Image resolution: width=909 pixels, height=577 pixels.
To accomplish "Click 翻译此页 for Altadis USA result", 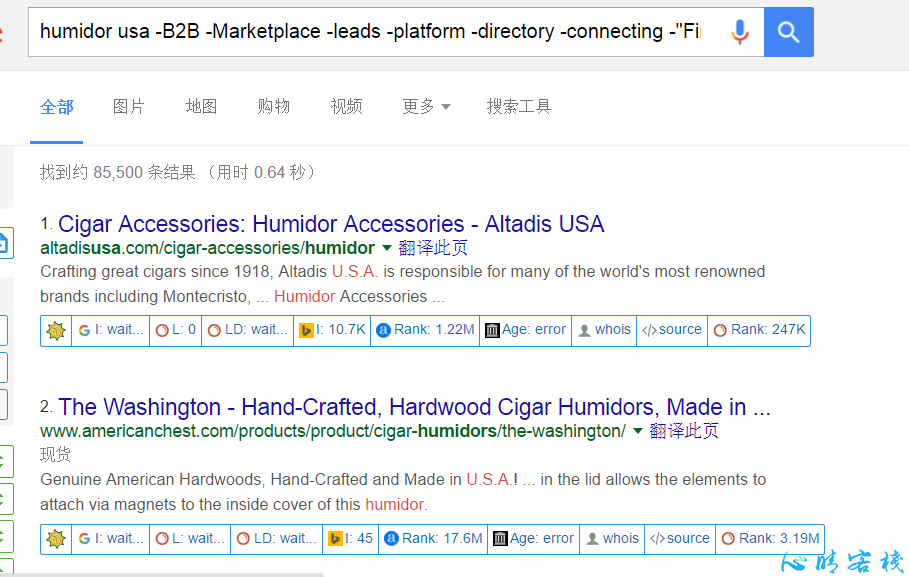I will pyautogui.click(x=433, y=248).
